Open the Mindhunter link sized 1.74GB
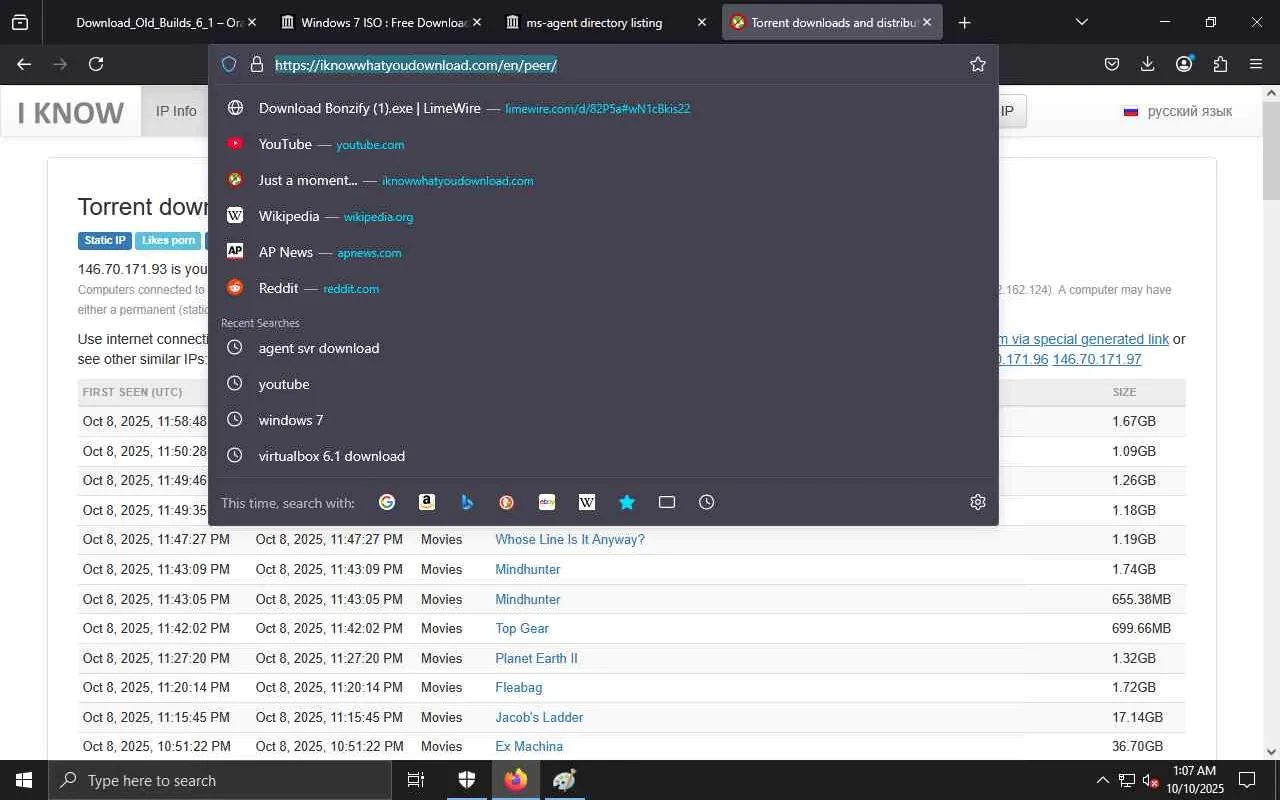The width and height of the screenshot is (1280, 800). pos(528,569)
